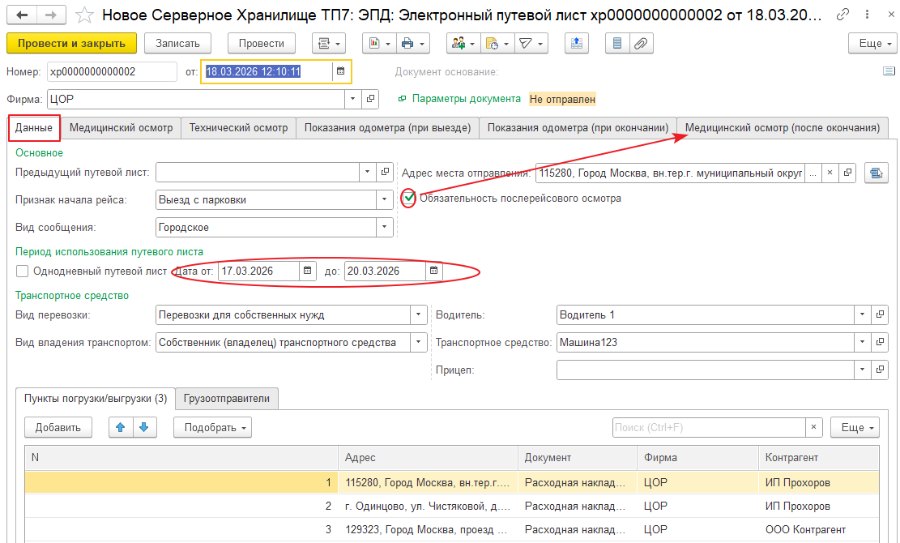Expand the Признак начала рейса dropdown
This screenshot has height=543, width=900.
[385, 199]
